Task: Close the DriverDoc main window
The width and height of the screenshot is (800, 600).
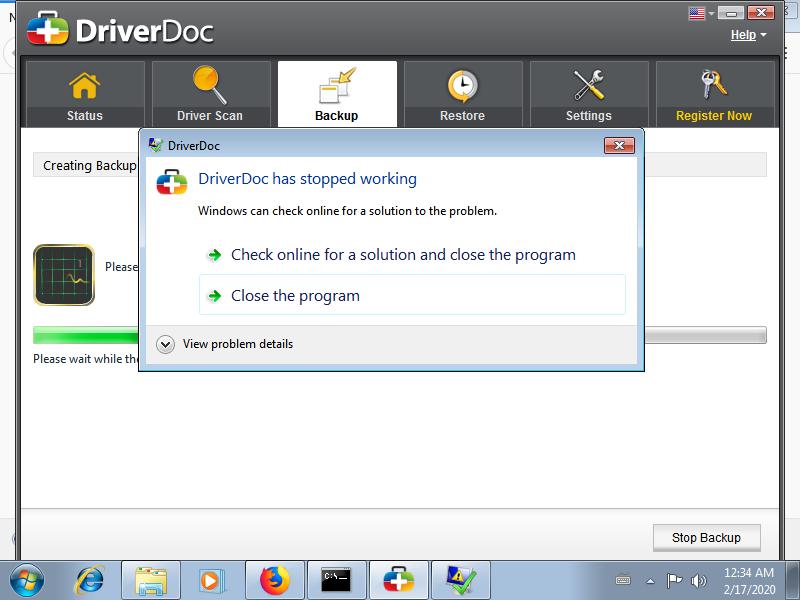Action: (x=761, y=13)
